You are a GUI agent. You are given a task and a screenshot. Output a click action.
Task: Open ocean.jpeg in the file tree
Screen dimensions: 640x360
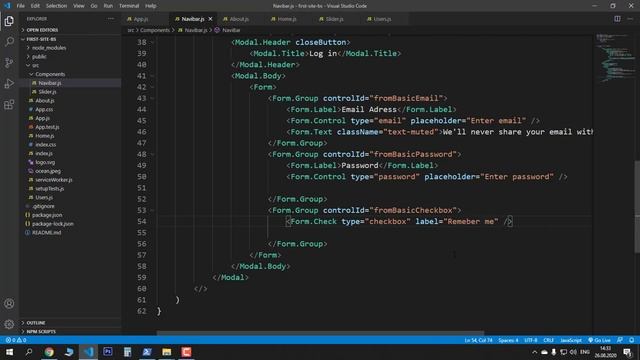[48, 171]
